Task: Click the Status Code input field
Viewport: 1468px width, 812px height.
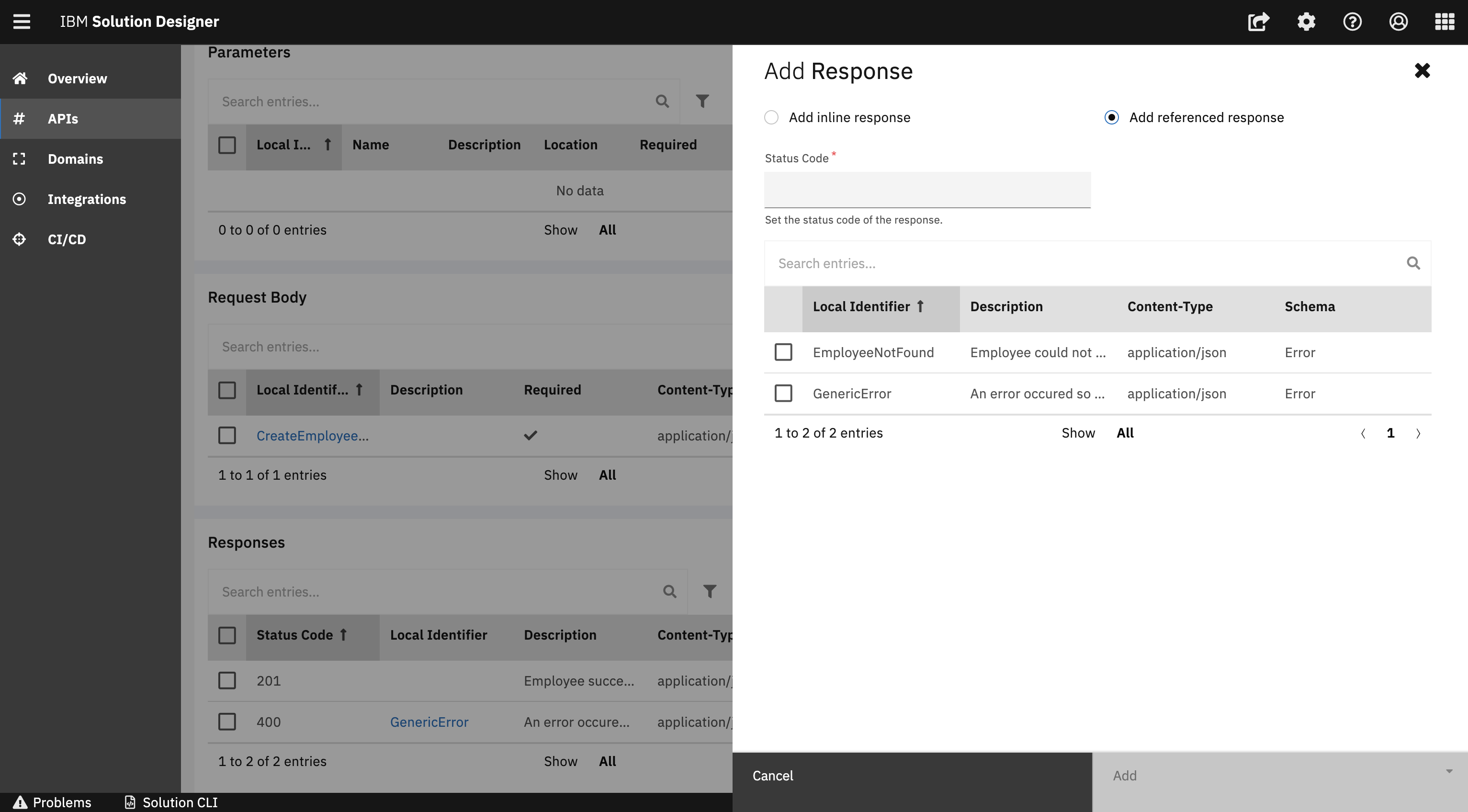Action: coord(927,190)
